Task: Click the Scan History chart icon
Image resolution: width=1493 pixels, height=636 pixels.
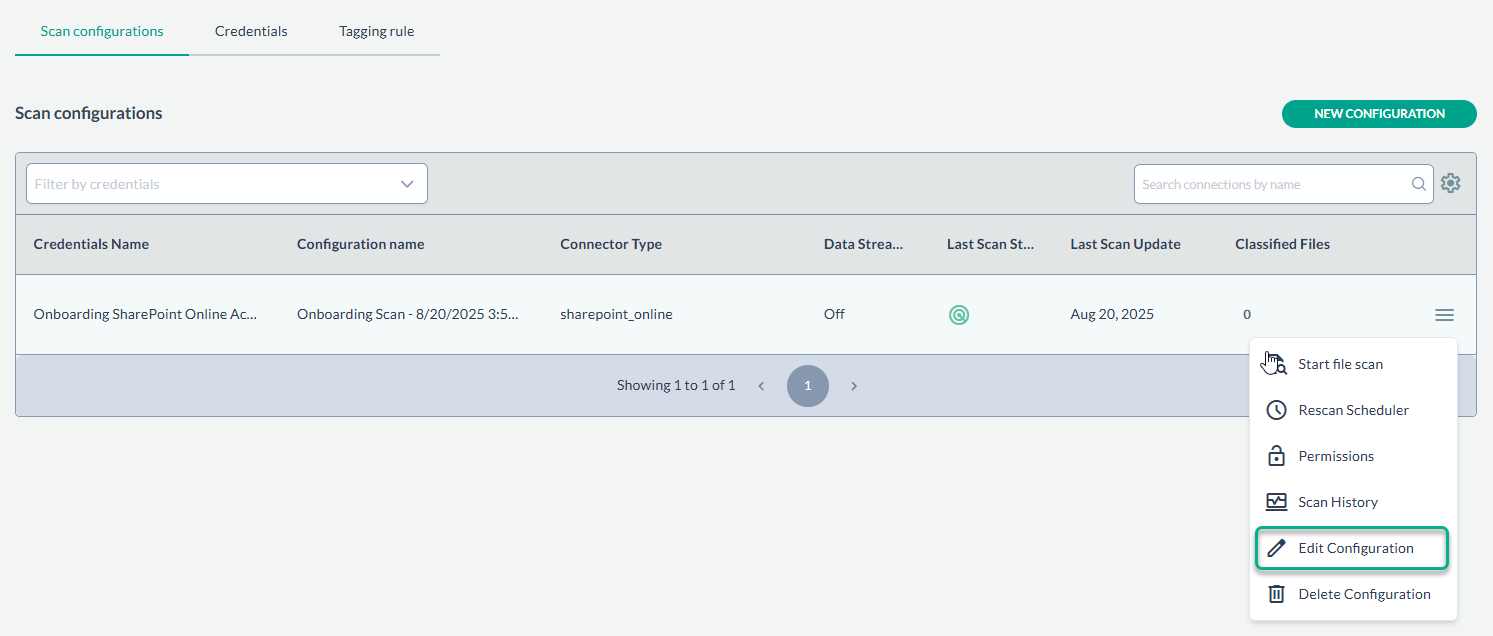Action: tap(1276, 502)
